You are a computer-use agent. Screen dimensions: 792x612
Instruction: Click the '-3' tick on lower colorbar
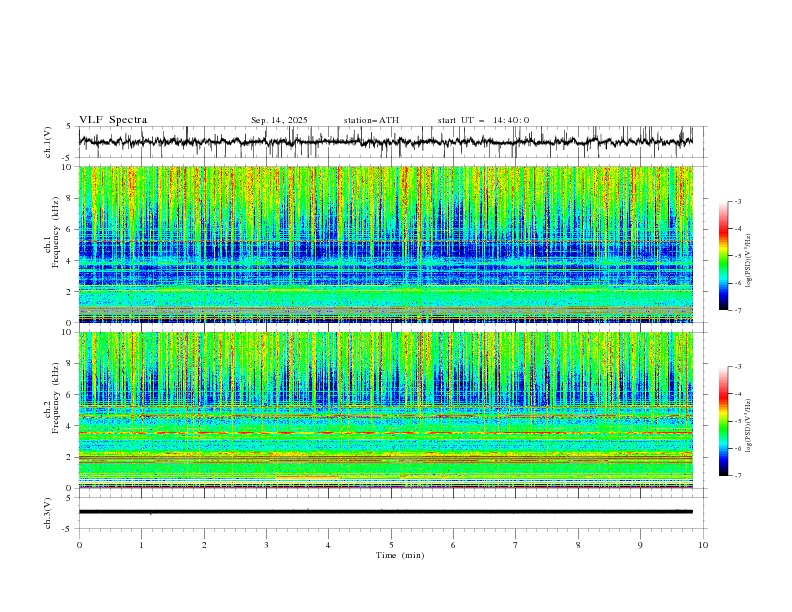pos(738,367)
